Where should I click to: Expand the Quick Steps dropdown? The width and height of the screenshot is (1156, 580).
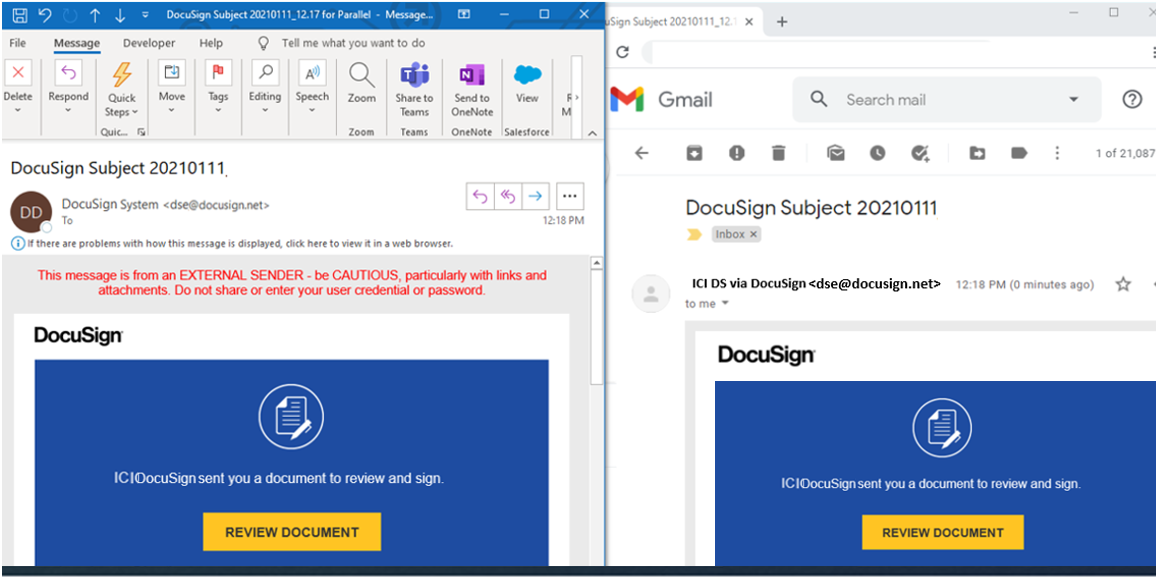tap(122, 112)
